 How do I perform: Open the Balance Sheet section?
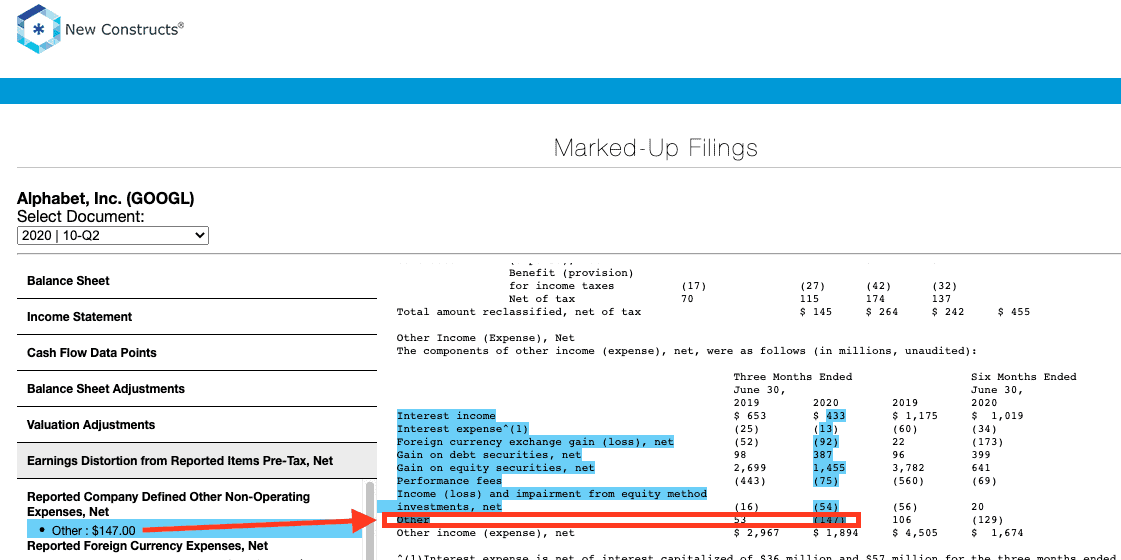pyautogui.click(x=197, y=281)
